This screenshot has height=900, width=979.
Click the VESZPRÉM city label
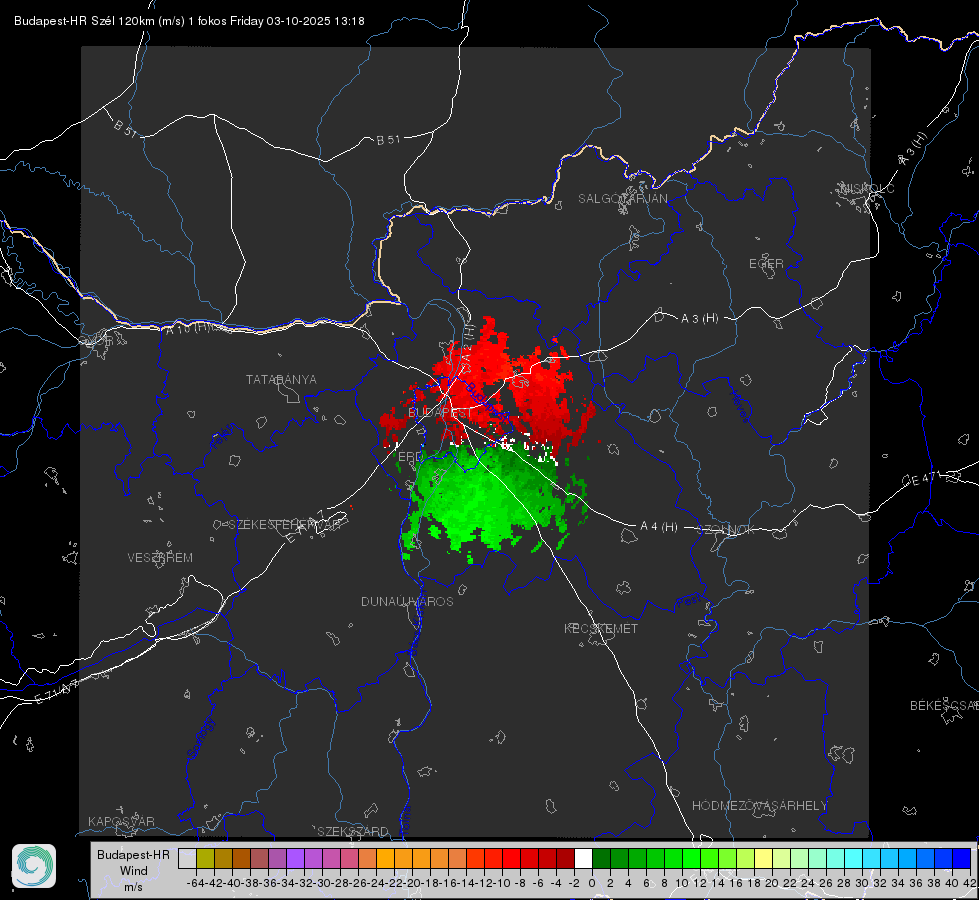(160, 557)
